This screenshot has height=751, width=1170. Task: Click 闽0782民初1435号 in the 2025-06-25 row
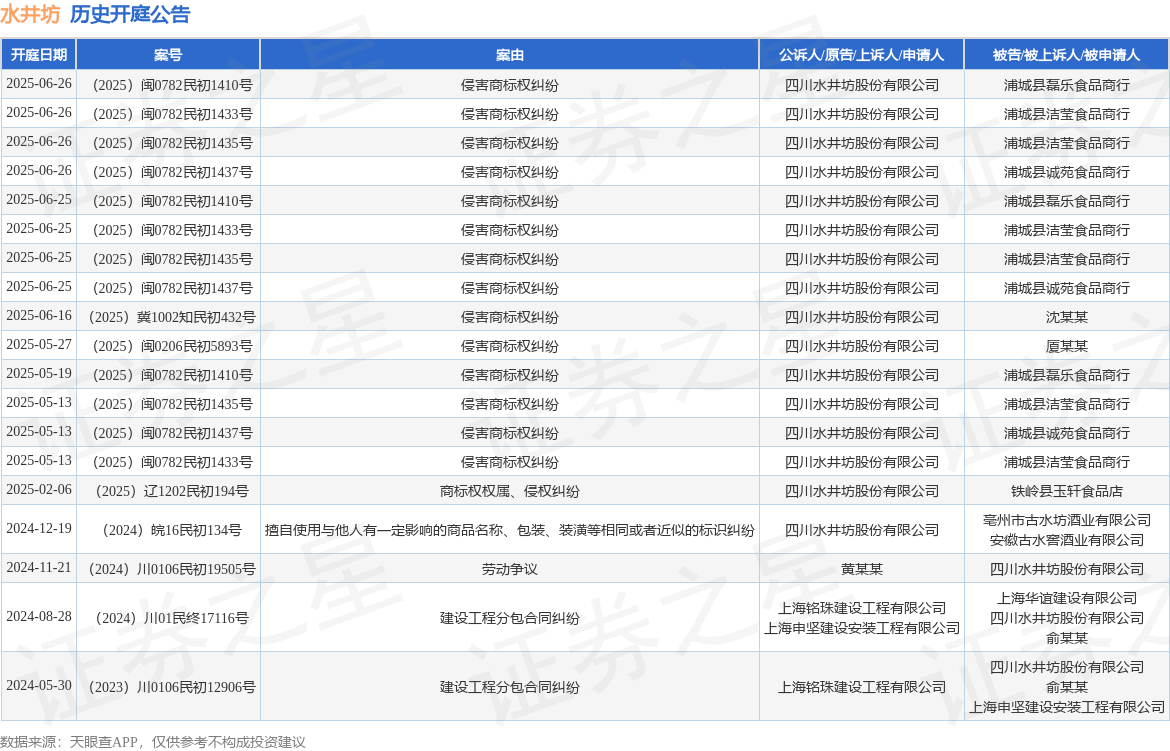point(171,260)
